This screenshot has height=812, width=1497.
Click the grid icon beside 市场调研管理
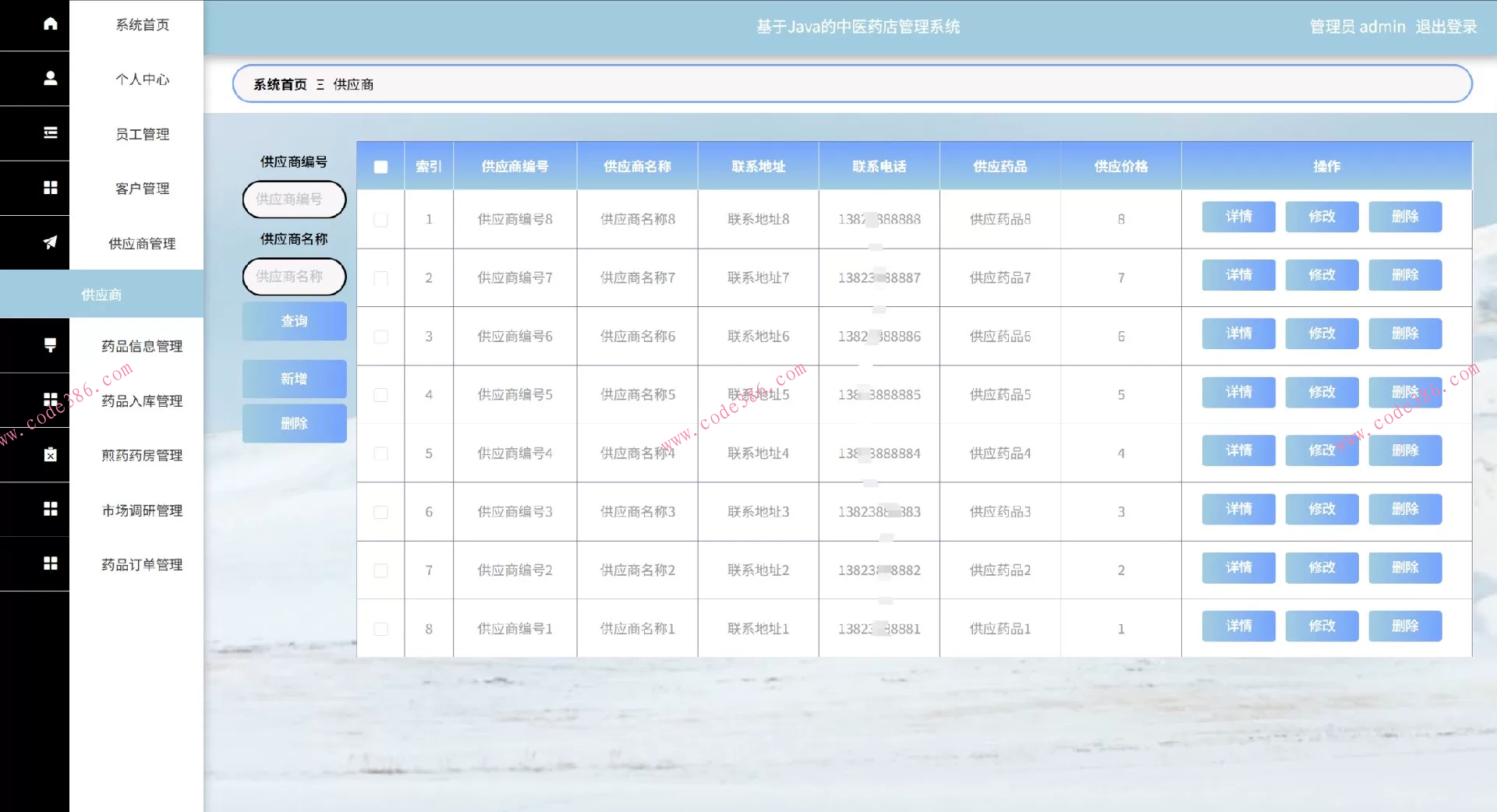pyautogui.click(x=50, y=510)
